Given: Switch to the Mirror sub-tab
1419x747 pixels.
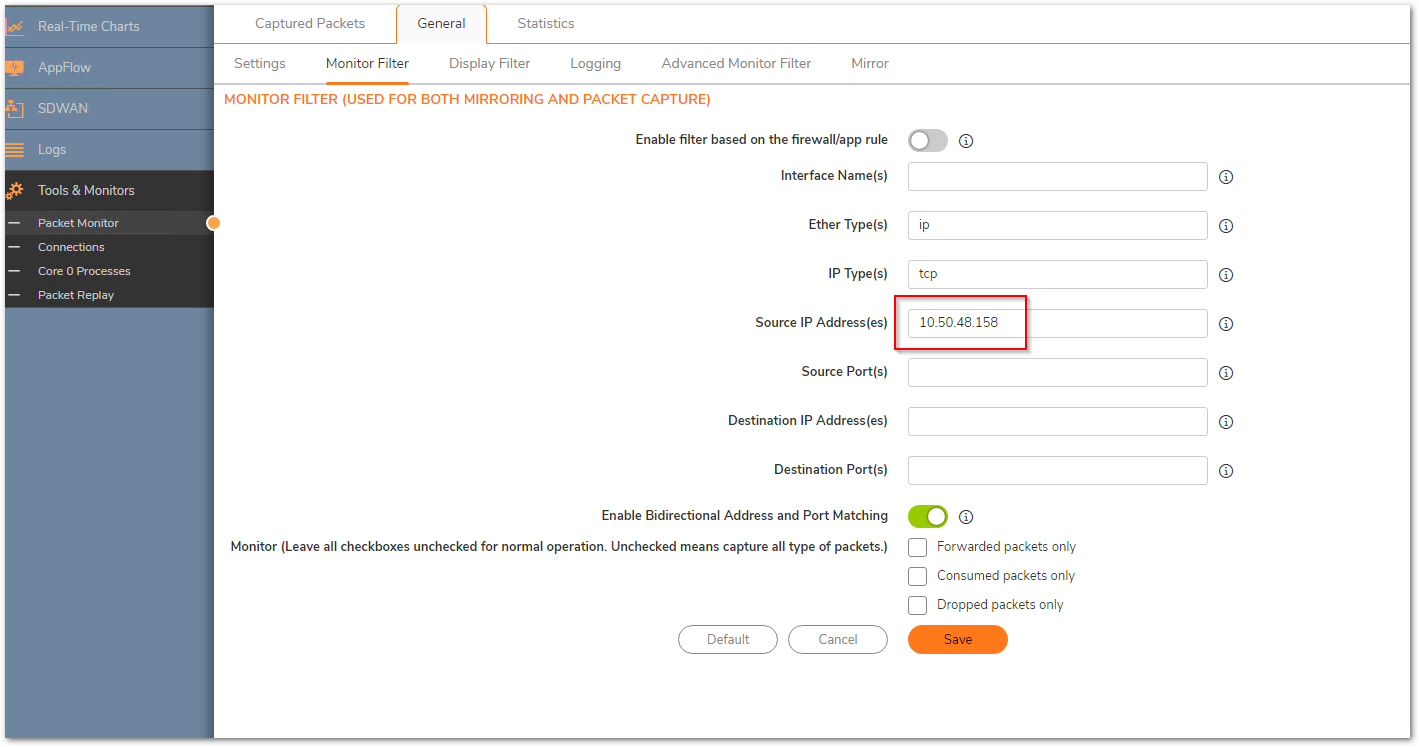Looking at the screenshot, I should pyautogui.click(x=870, y=63).
